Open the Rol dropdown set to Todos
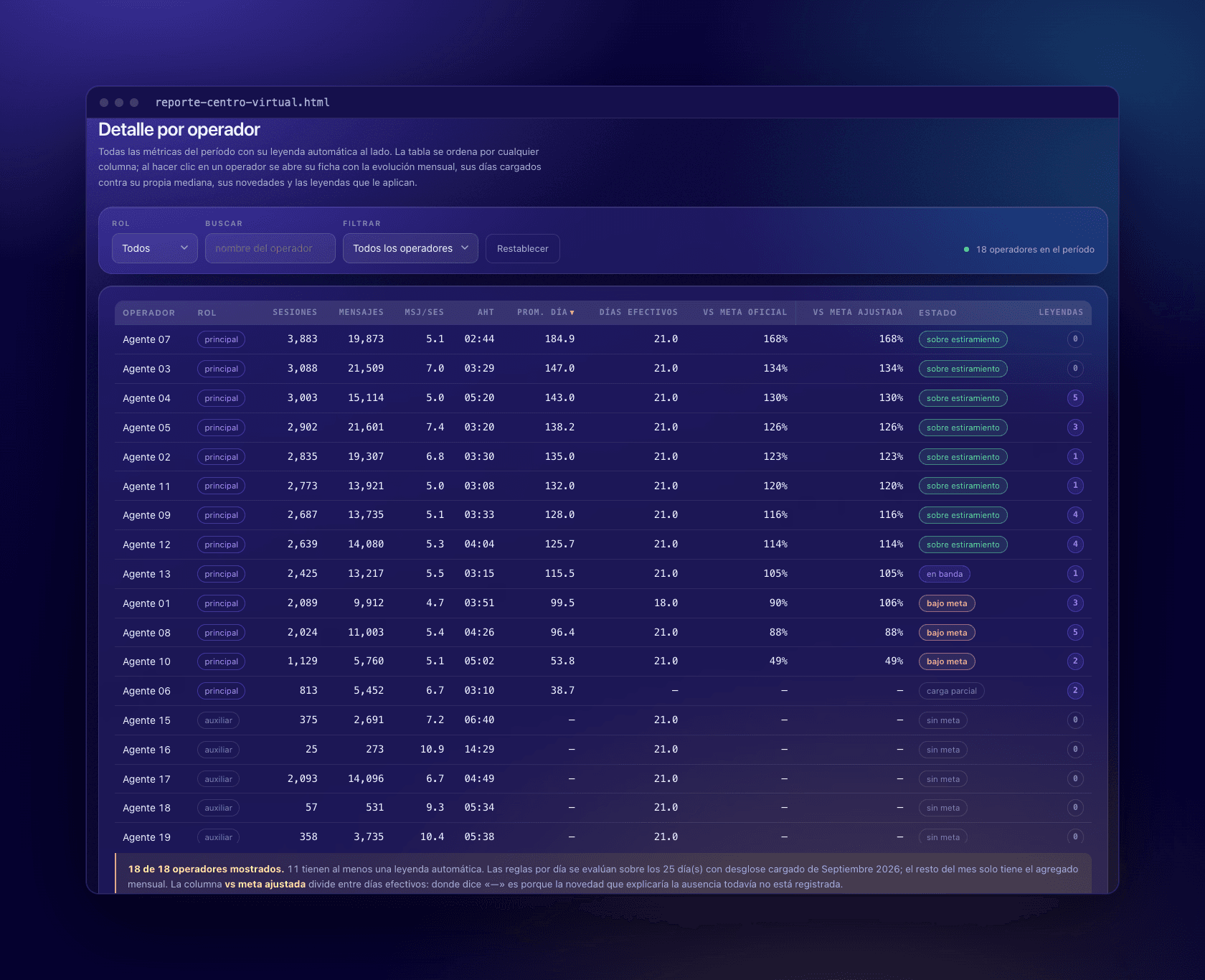Viewport: 1205px width, 980px height. [154, 248]
